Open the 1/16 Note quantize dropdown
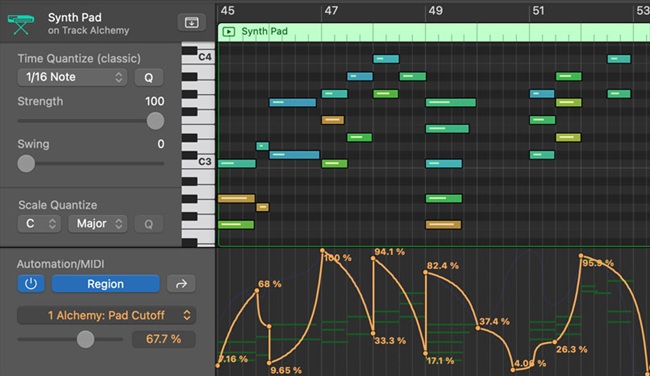The image size is (650, 376). [x=72, y=77]
